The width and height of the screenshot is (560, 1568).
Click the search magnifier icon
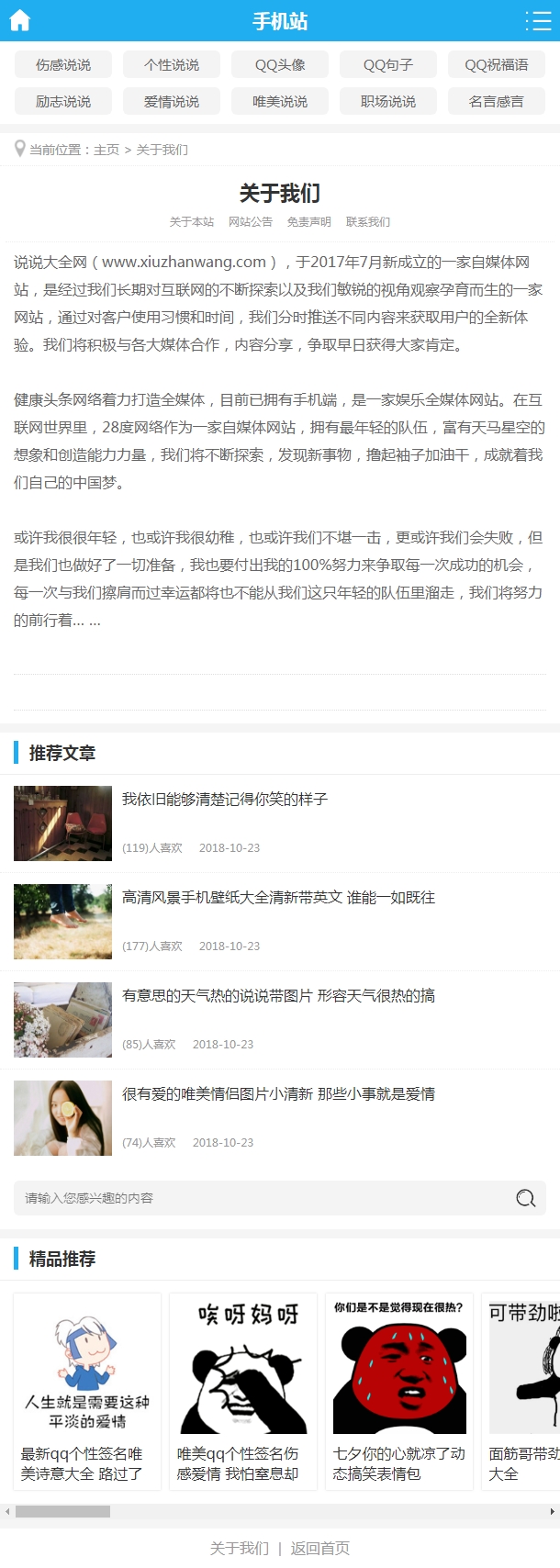(525, 1198)
